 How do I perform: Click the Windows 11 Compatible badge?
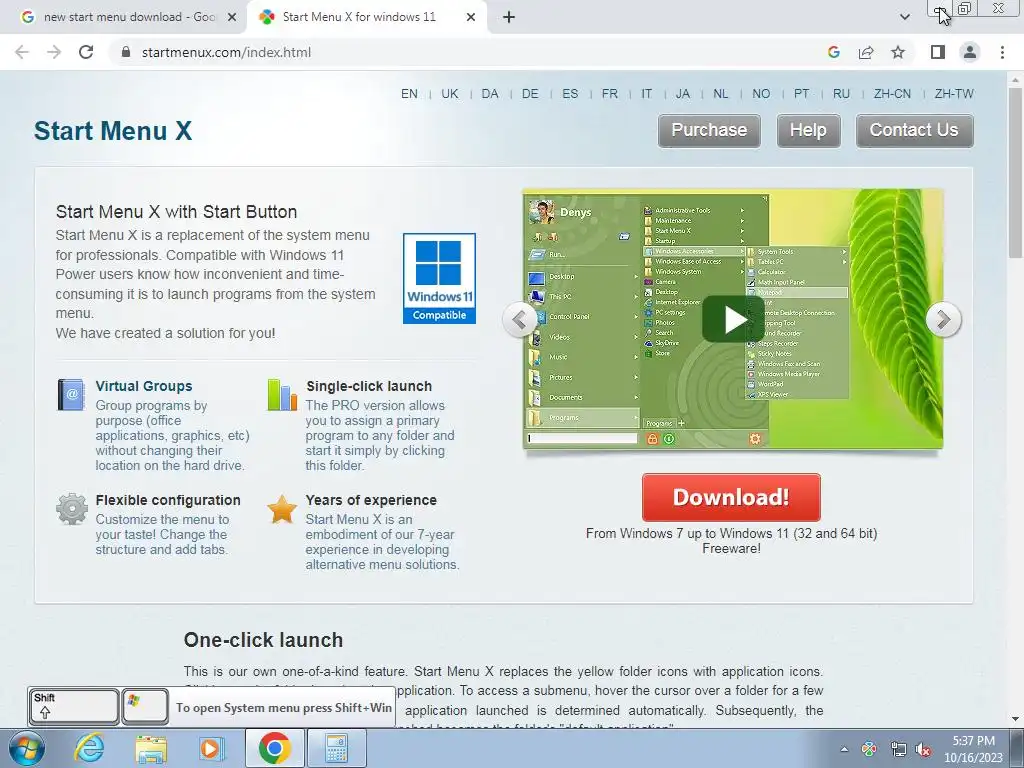pyautogui.click(x=439, y=278)
